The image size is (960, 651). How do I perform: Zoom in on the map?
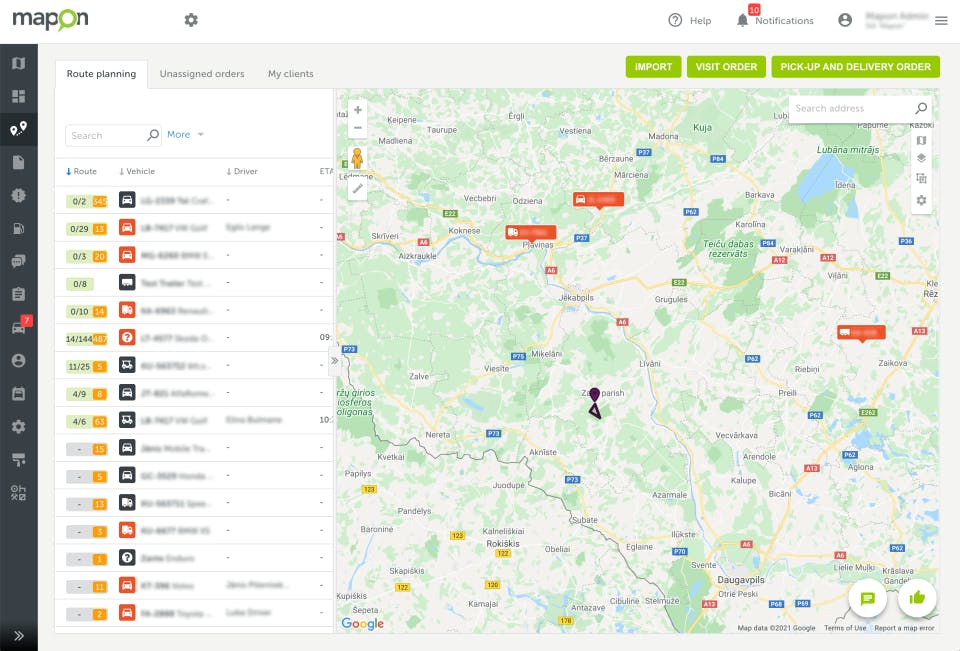[358, 110]
